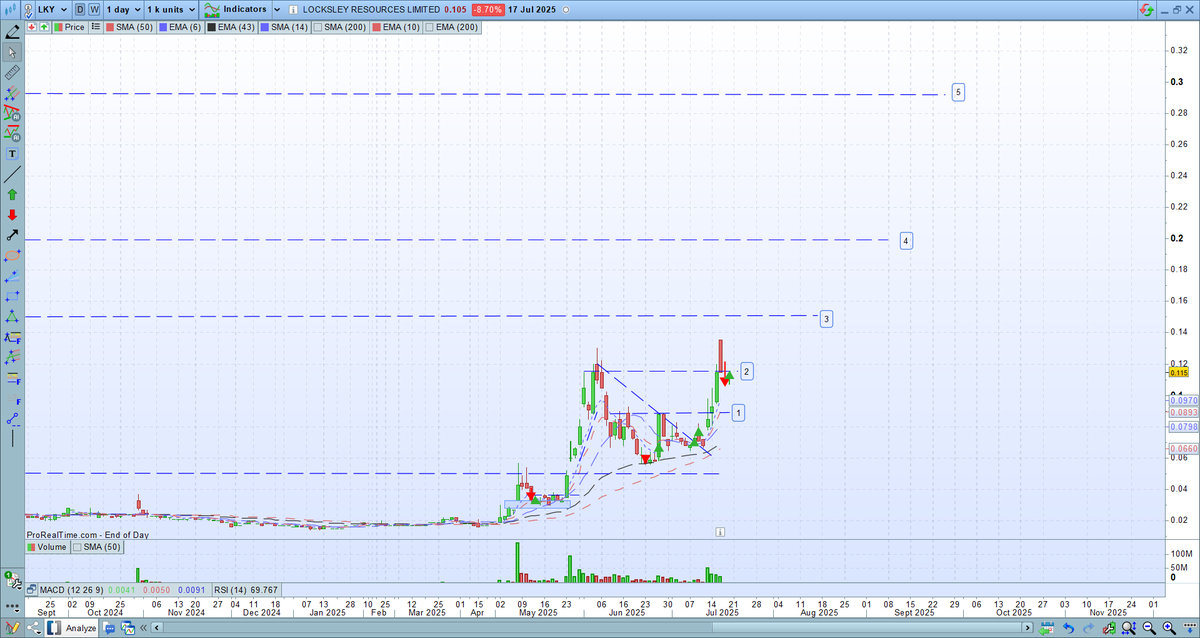Screen dimensions: 1200x638
Task: Select the black diagonal arrow tool
Action: (x=12, y=235)
